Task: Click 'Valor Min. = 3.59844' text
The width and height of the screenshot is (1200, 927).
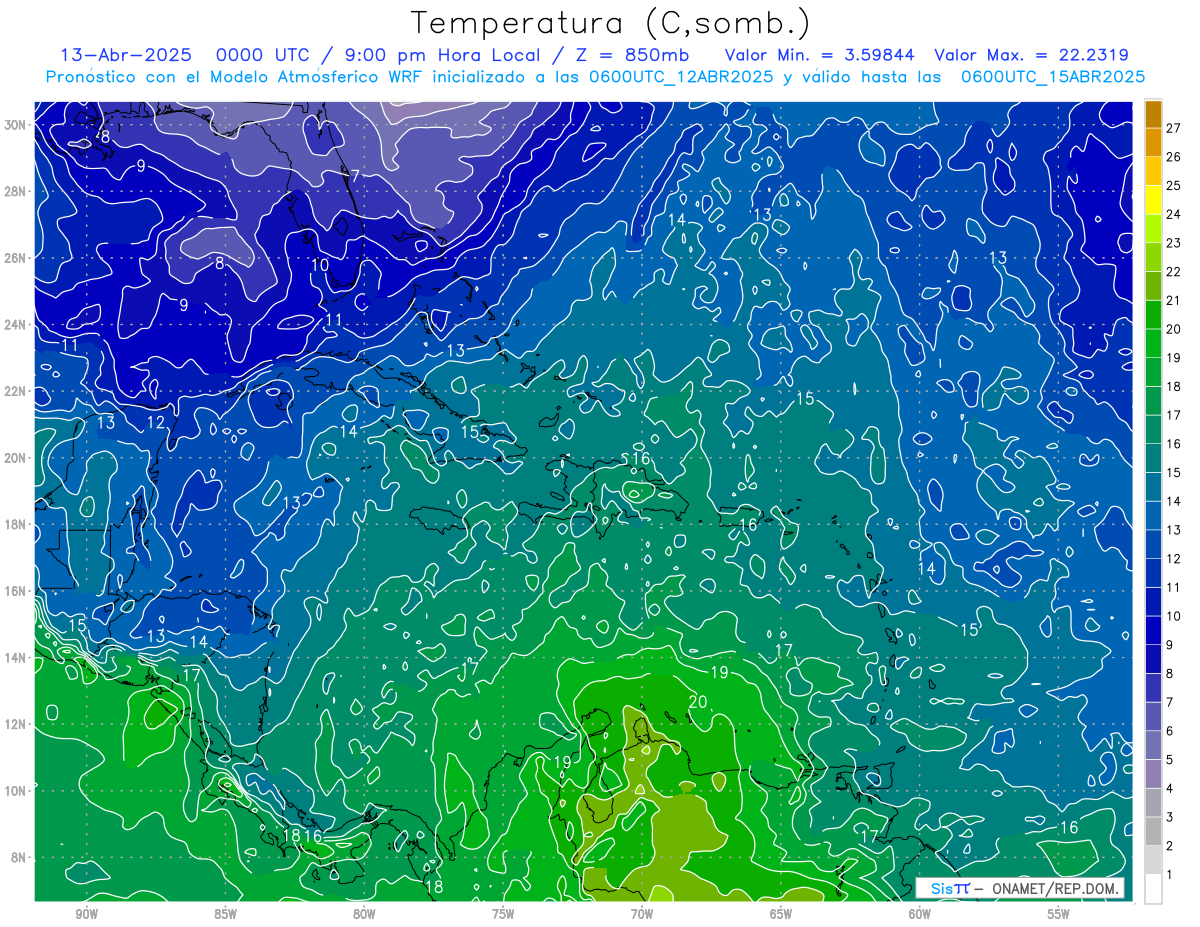Action: coord(821,55)
